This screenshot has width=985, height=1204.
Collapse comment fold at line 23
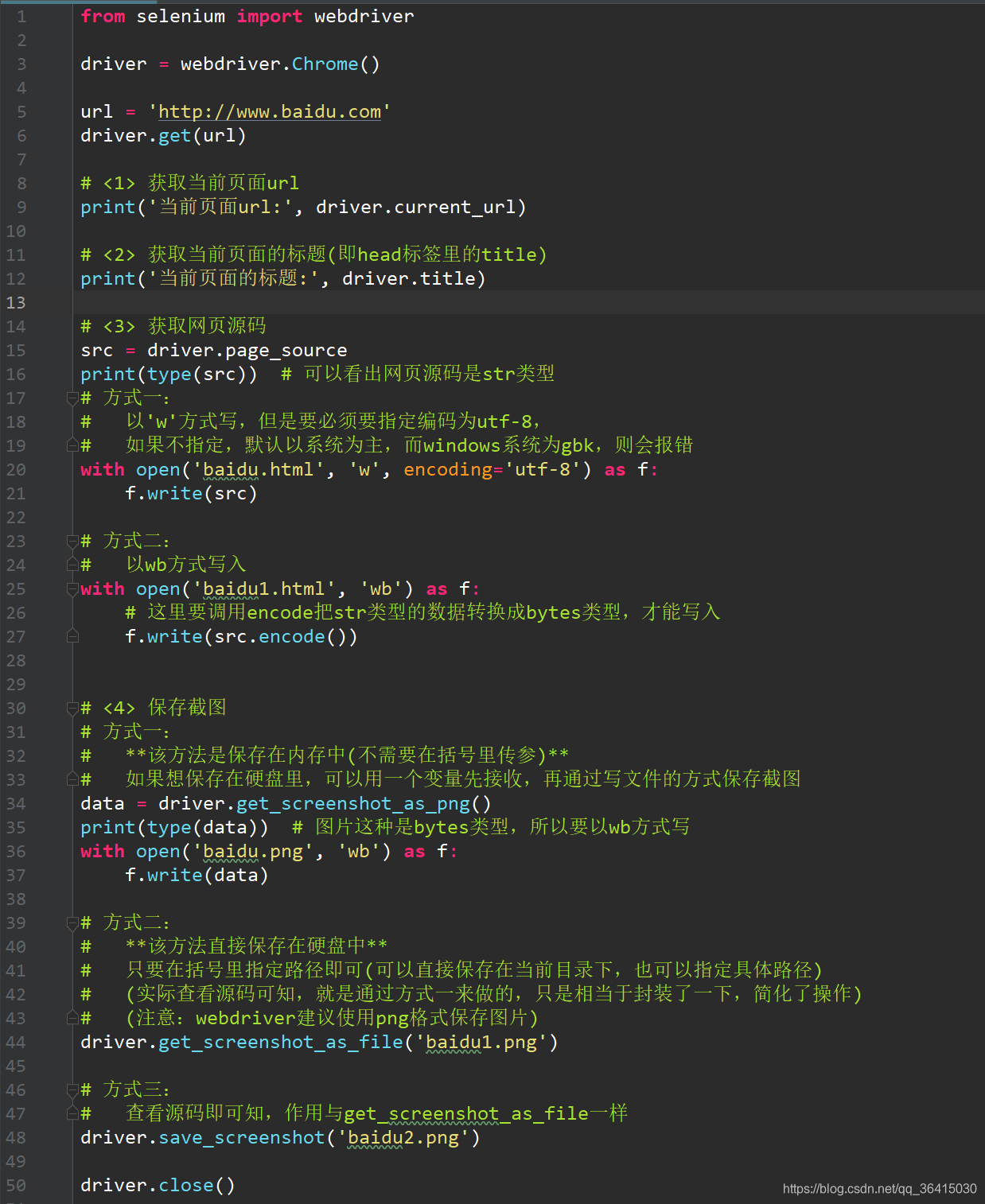coord(72,541)
